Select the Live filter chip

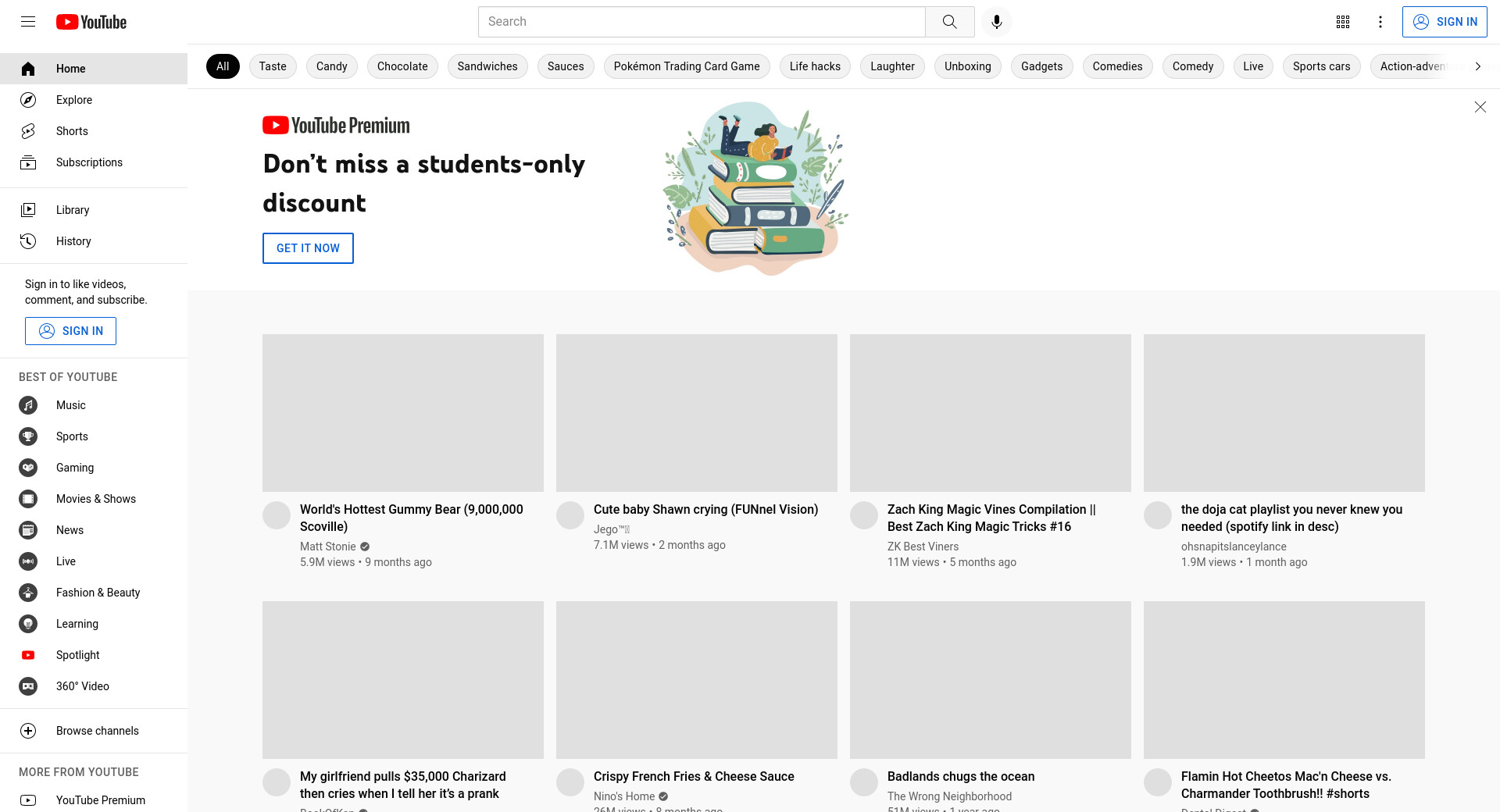(1253, 66)
